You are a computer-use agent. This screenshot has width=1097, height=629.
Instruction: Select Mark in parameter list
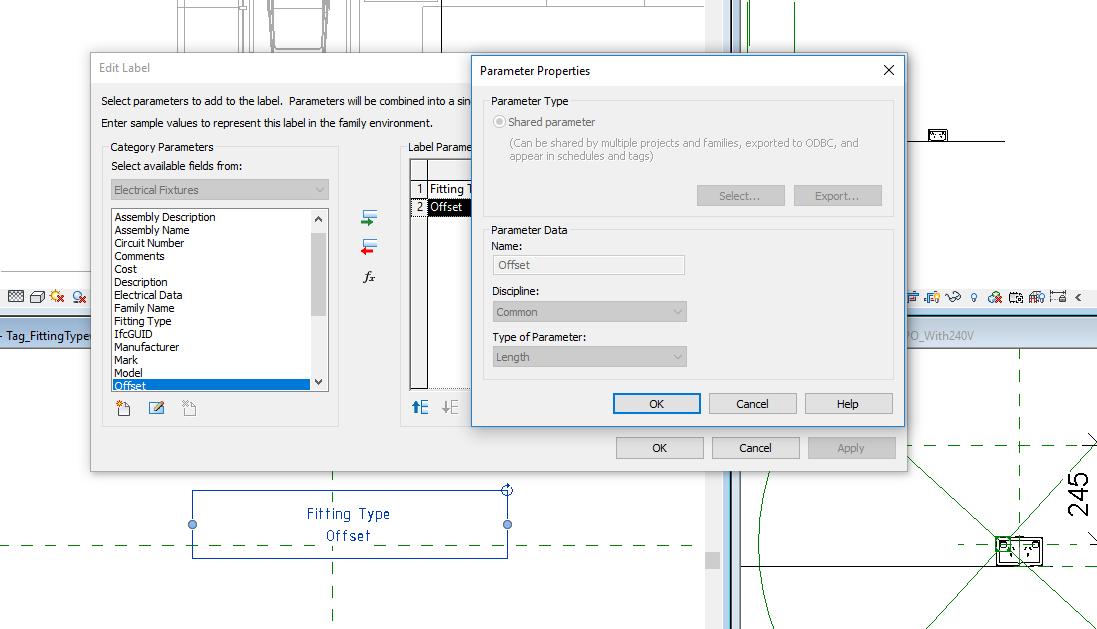(x=211, y=360)
